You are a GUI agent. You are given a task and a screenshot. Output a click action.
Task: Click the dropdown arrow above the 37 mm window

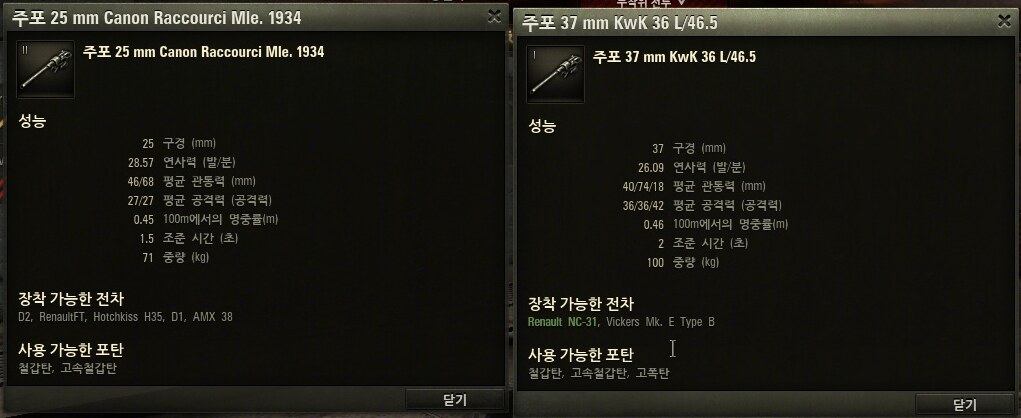coord(681,3)
